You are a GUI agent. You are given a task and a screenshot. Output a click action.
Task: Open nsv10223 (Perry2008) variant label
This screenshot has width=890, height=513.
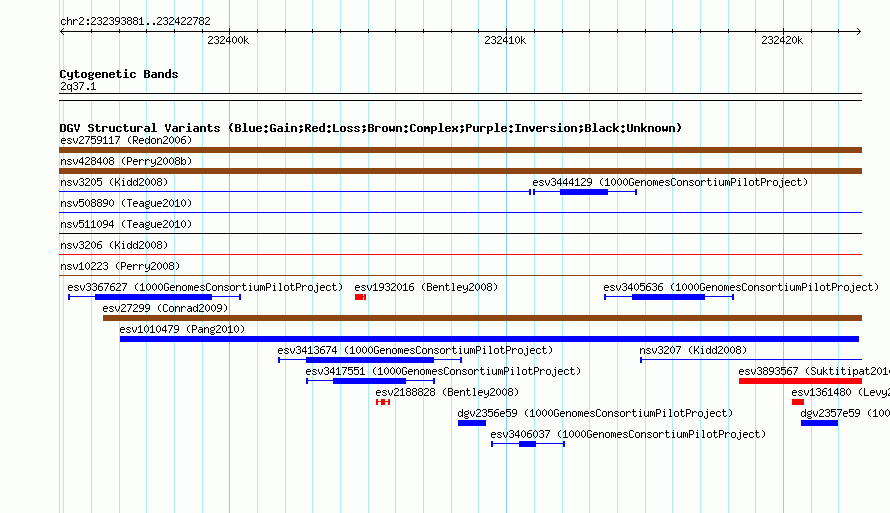(120, 266)
